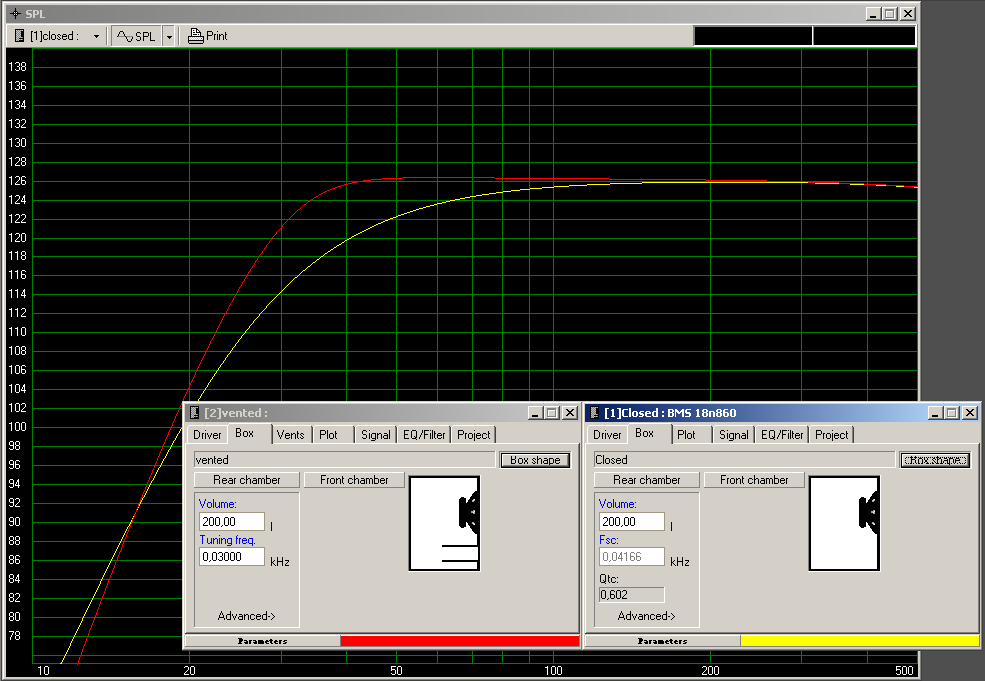Click Parameters bar in Closed window
985x681 pixels.
[663, 641]
